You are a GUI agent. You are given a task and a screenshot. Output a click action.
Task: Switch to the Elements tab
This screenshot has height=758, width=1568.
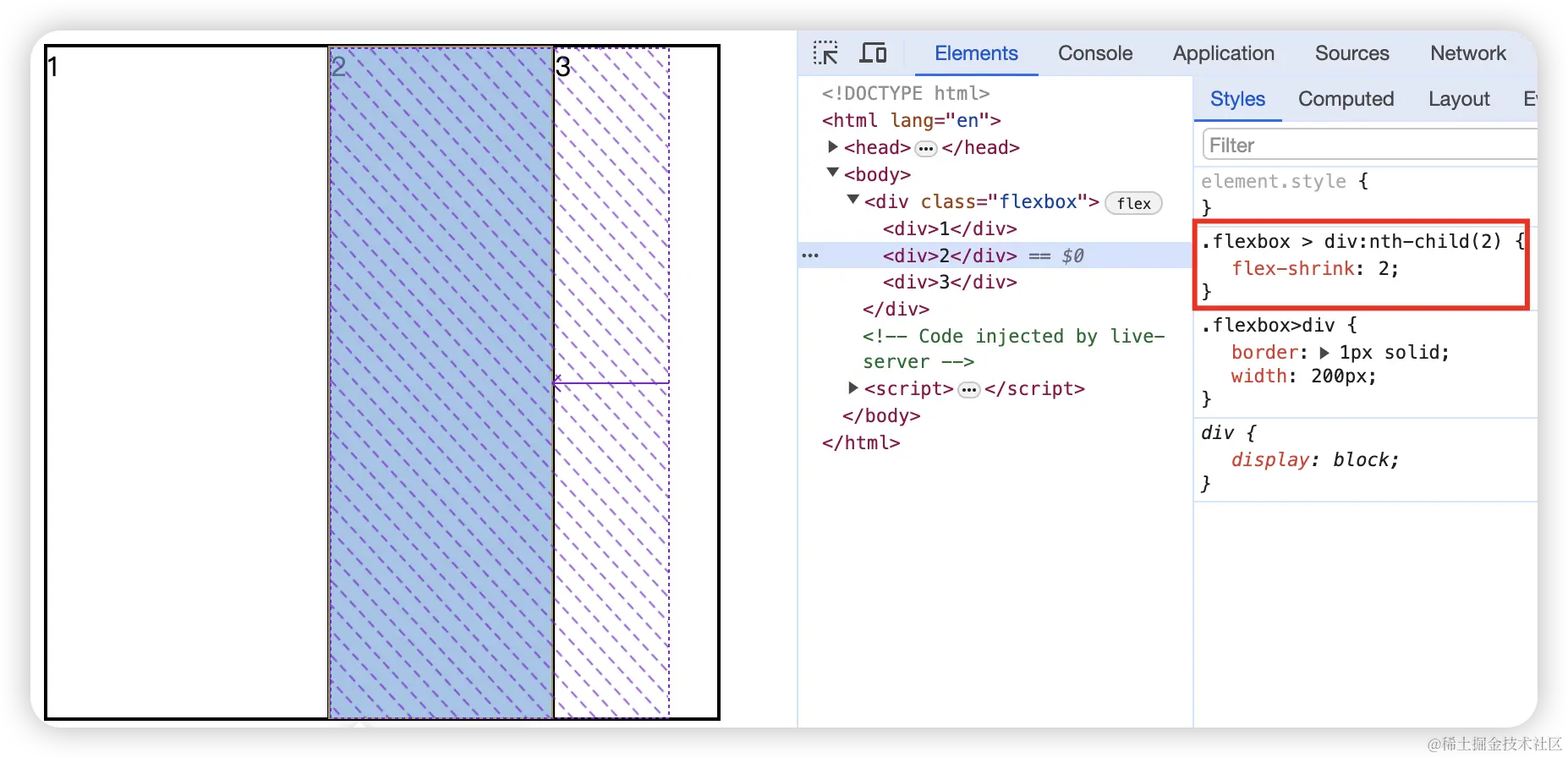[x=976, y=53]
